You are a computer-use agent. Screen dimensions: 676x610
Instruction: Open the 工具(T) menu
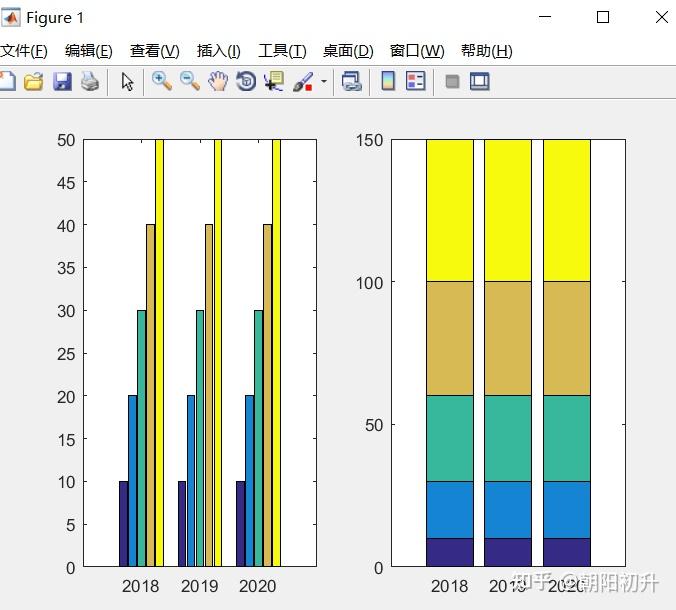[282, 51]
